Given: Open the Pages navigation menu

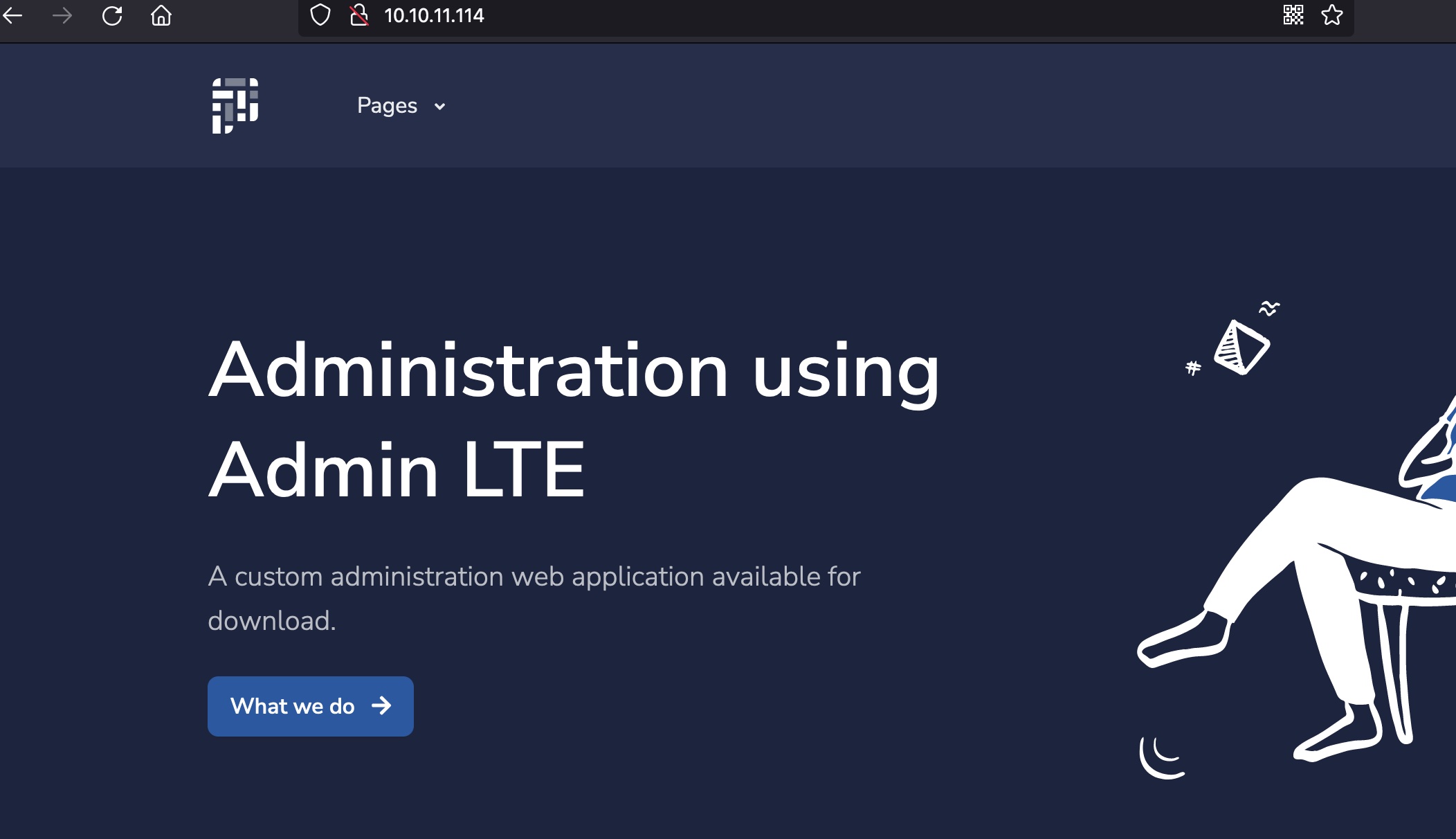Looking at the screenshot, I should (388, 105).
